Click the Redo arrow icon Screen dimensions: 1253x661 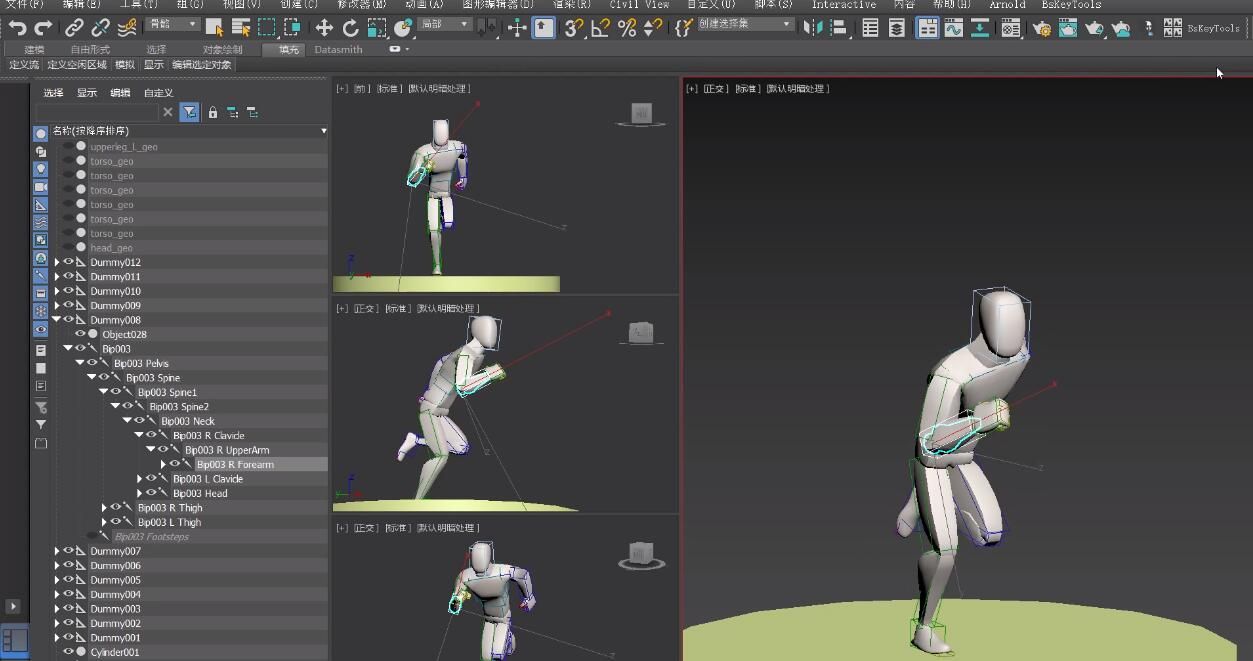coord(43,28)
